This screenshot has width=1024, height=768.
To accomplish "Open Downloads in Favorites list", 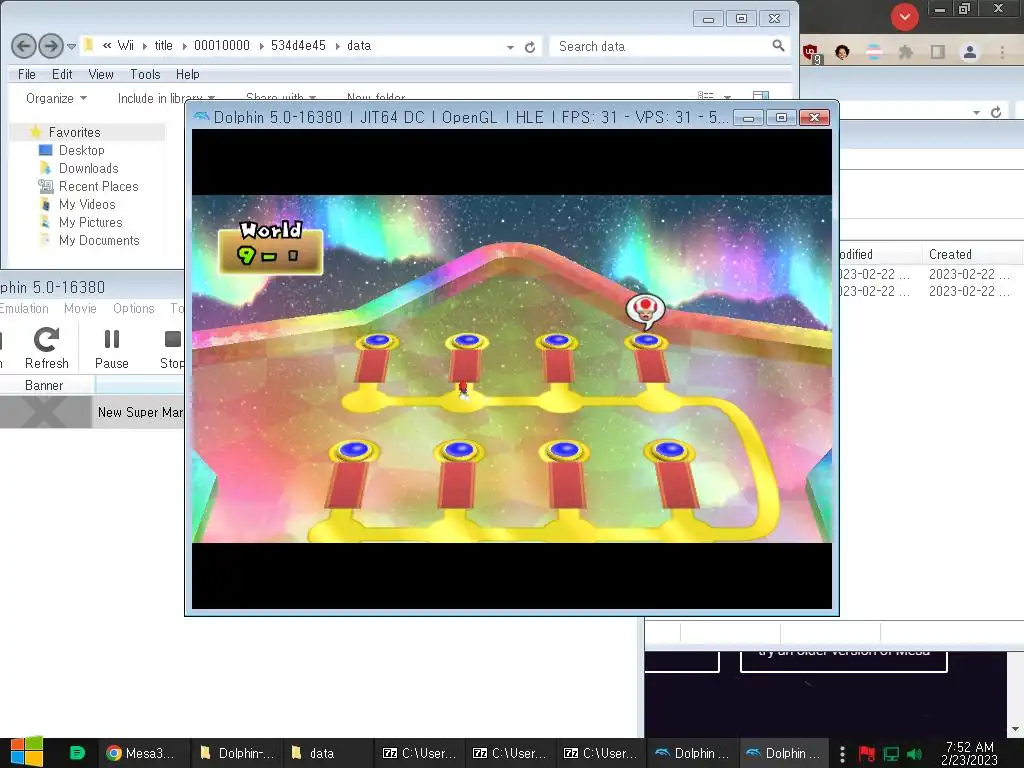I will coord(88,168).
